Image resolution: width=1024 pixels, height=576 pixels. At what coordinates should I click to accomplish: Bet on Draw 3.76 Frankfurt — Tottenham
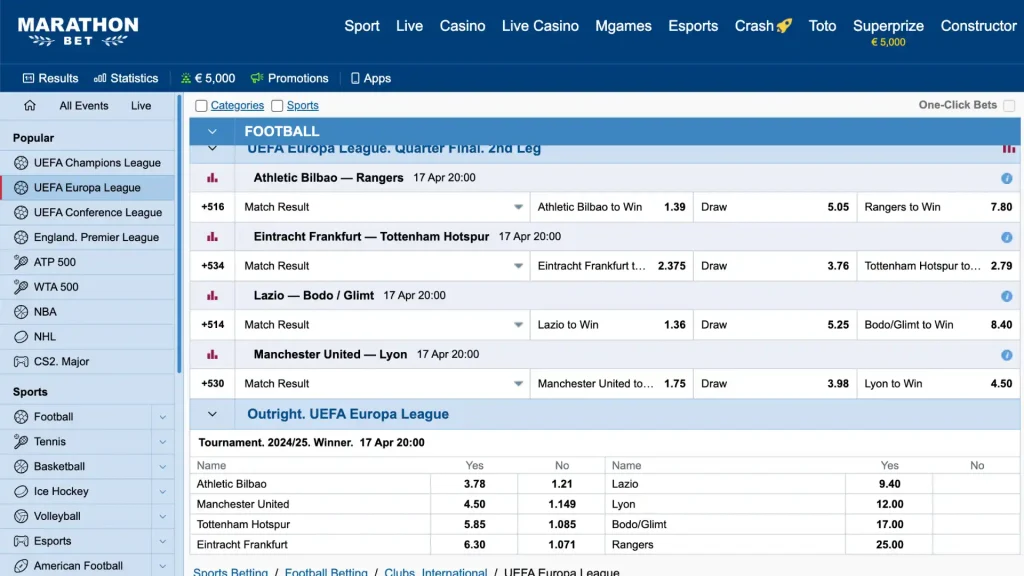[x=775, y=266]
